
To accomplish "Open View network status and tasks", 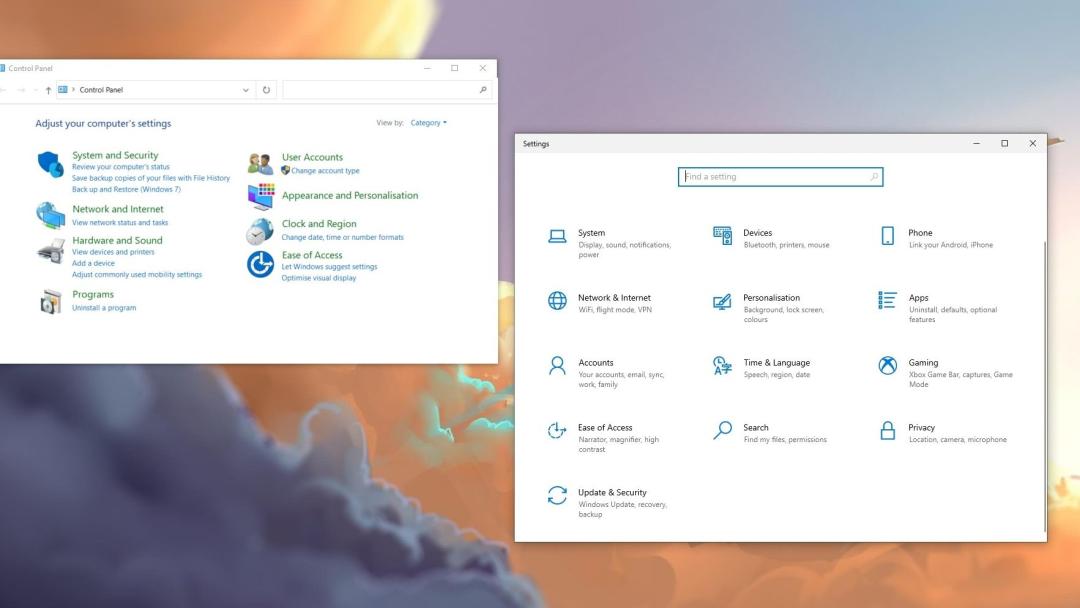I will [120, 222].
